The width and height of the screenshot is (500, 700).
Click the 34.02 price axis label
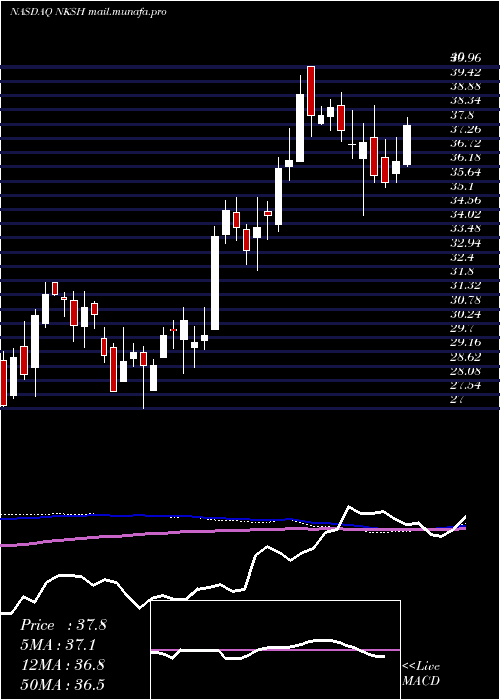click(x=465, y=215)
